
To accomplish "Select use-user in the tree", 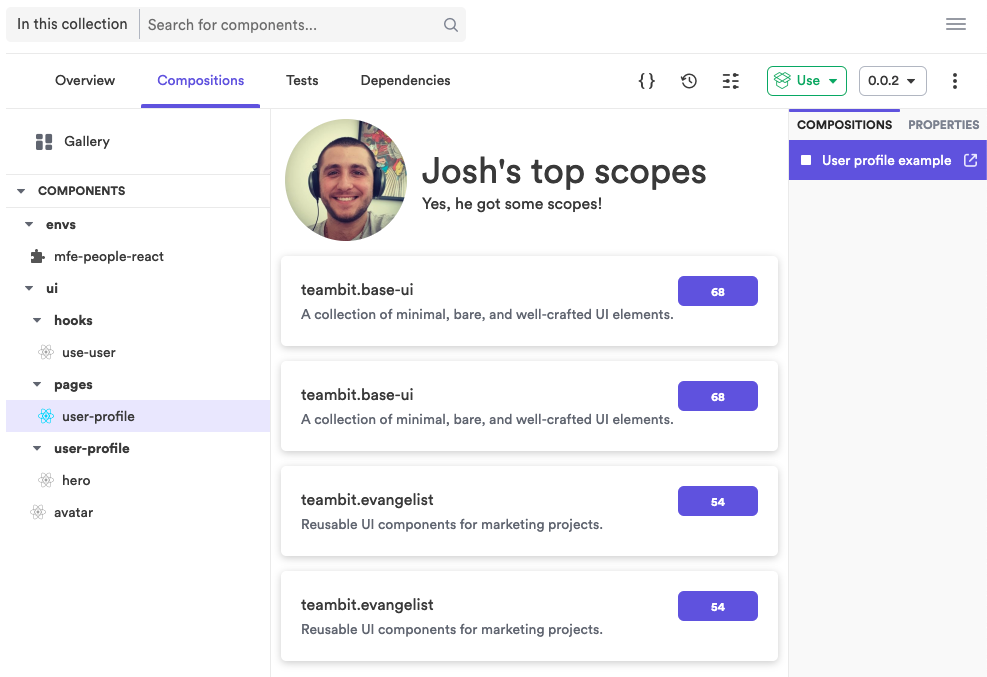I will coord(89,352).
